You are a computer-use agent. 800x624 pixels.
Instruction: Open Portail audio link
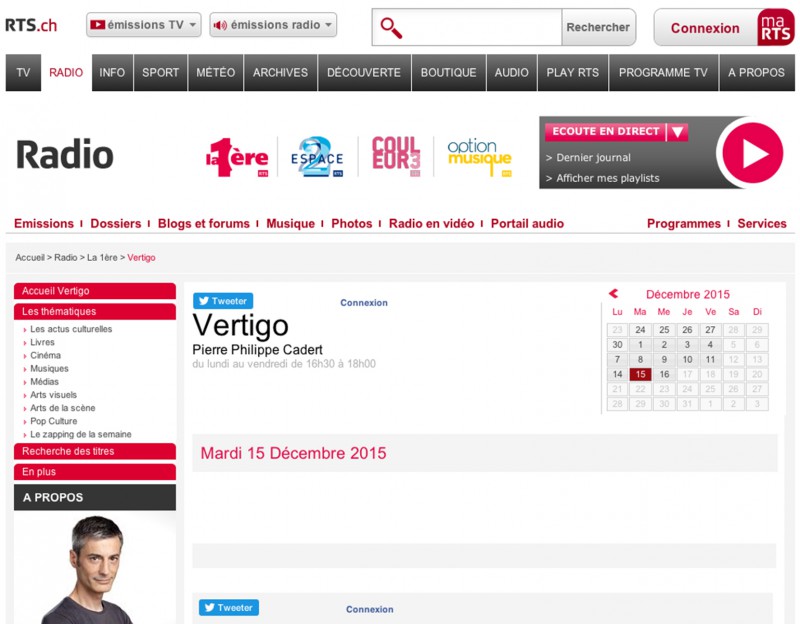tap(527, 223)
